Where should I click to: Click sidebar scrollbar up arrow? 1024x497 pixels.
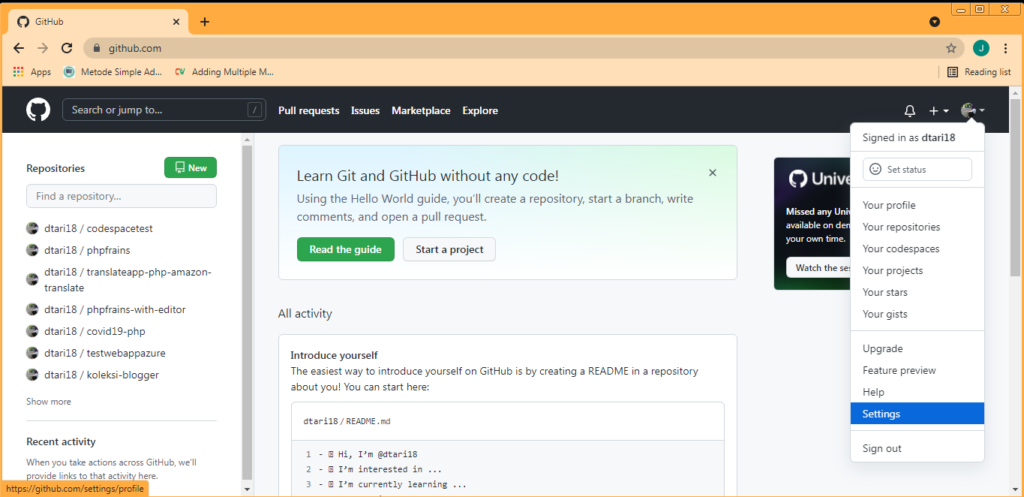pyautogui.click(x=247, y=139)
